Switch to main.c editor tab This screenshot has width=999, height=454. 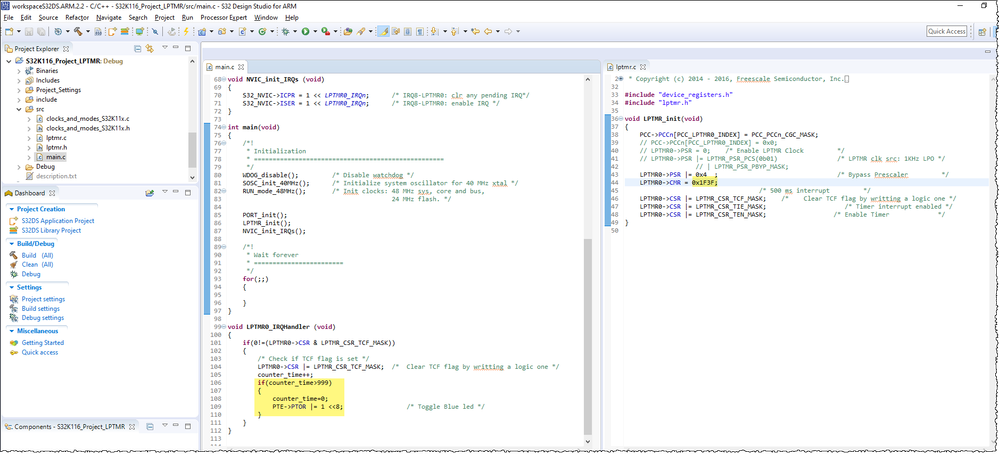[x=224, y=66]
